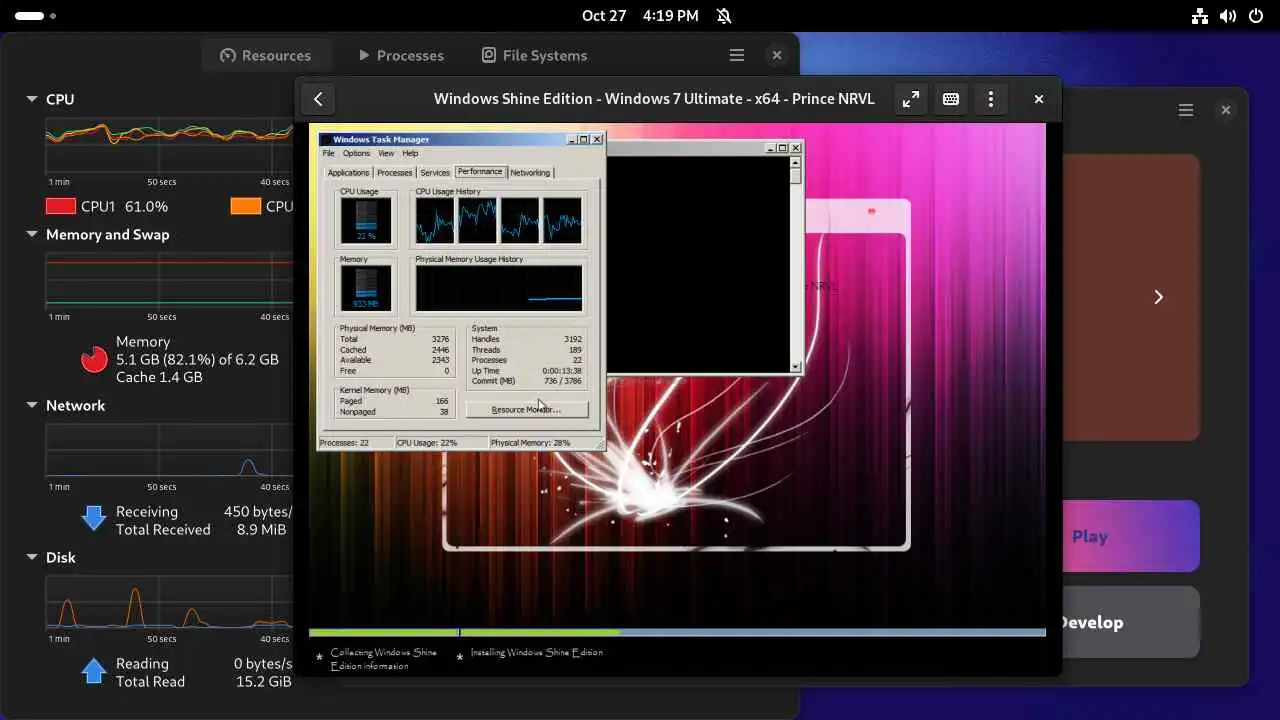The image size is (1280, 720).
Task: Open the network status icon in top bar
Action: [x=1201, y=16]
